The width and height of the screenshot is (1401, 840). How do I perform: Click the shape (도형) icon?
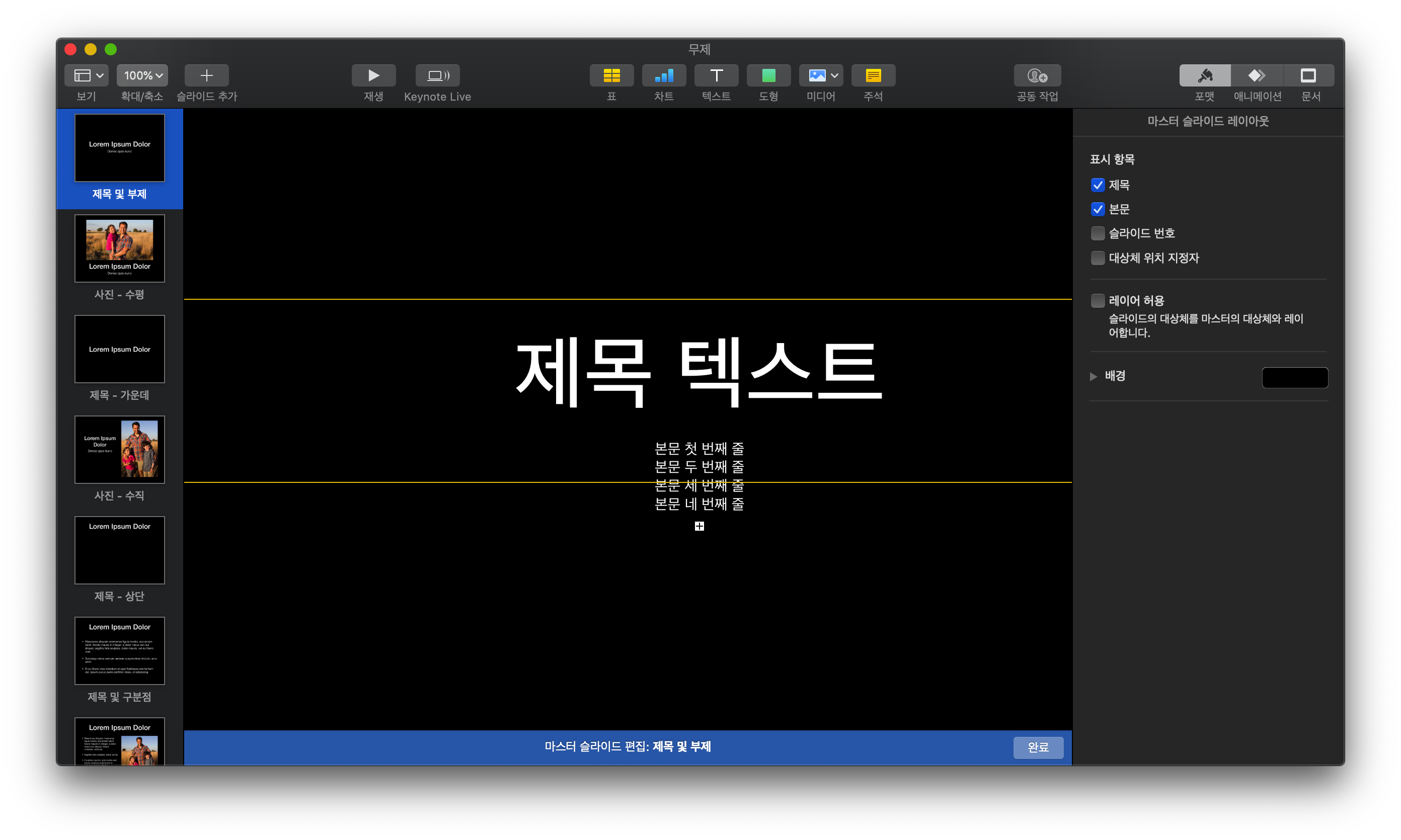(768, 75)
